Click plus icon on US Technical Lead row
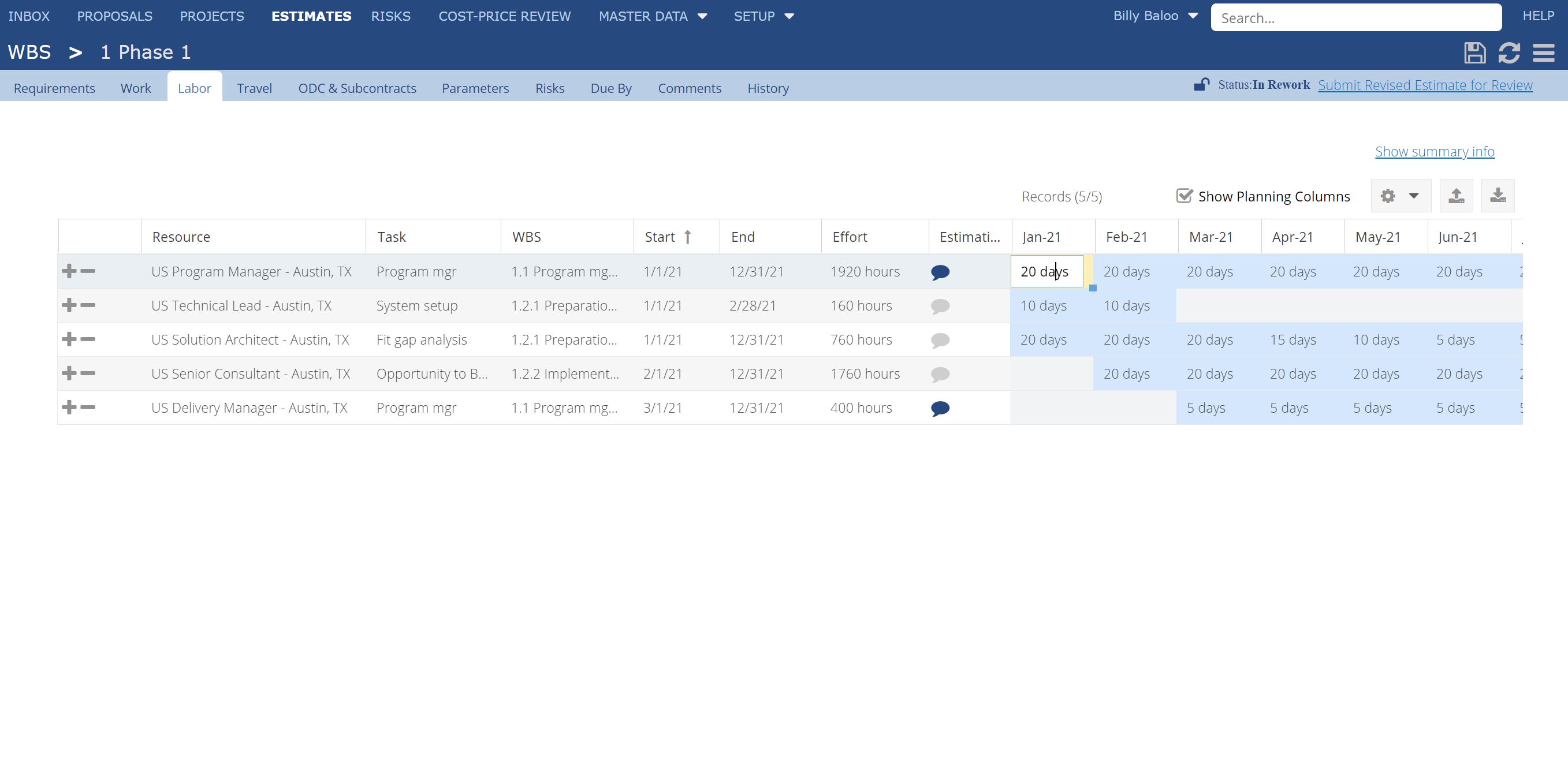The image size is (1568, 763). tap(69, 305)
